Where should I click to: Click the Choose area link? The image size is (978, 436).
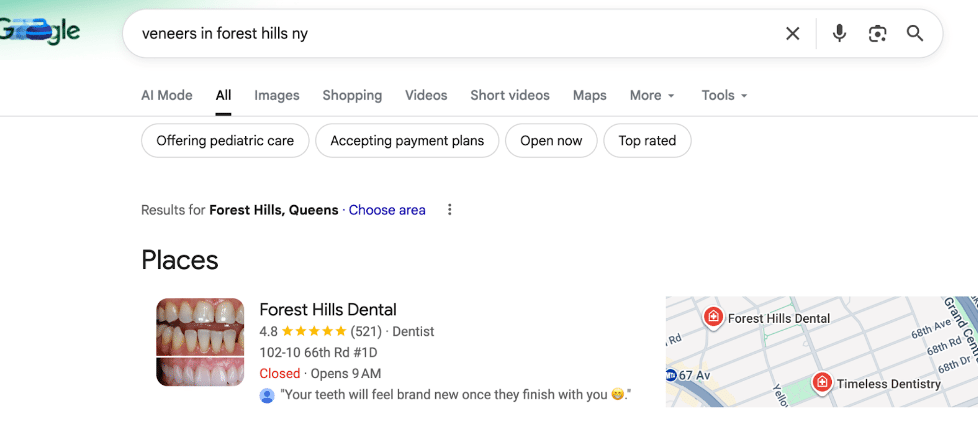tap(387, 210)
